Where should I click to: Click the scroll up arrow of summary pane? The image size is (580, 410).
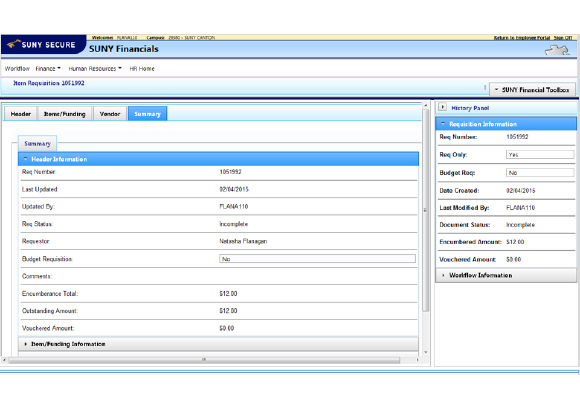425,105
